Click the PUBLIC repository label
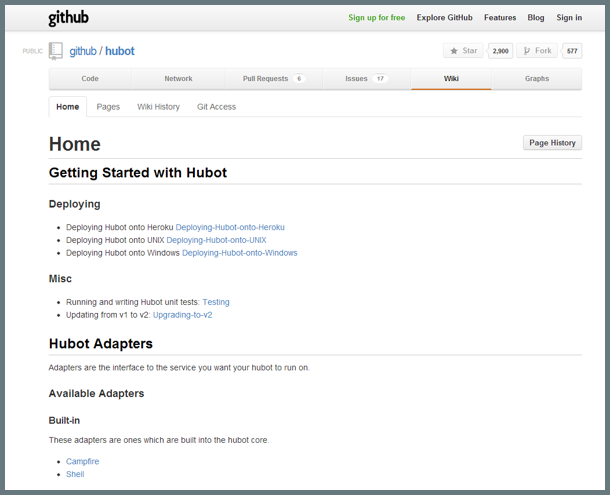Viewport: 610px width, 495px height. coord(33,51)
